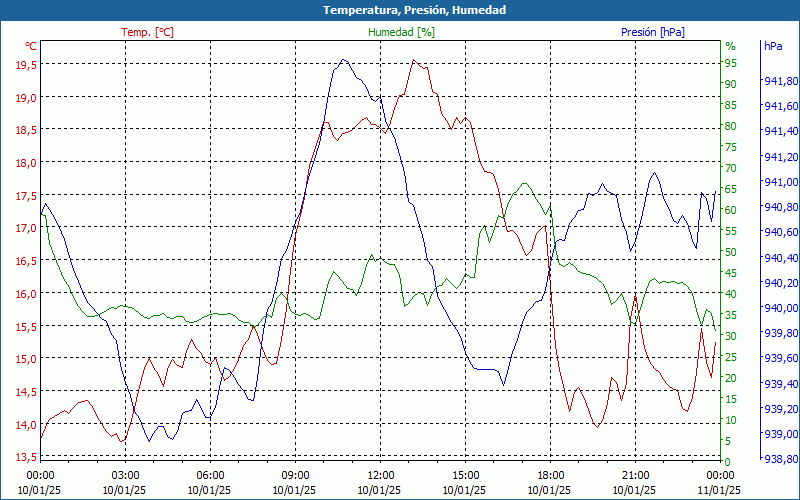Pick the 14,5 temperature axis value

tap(27, 391)
